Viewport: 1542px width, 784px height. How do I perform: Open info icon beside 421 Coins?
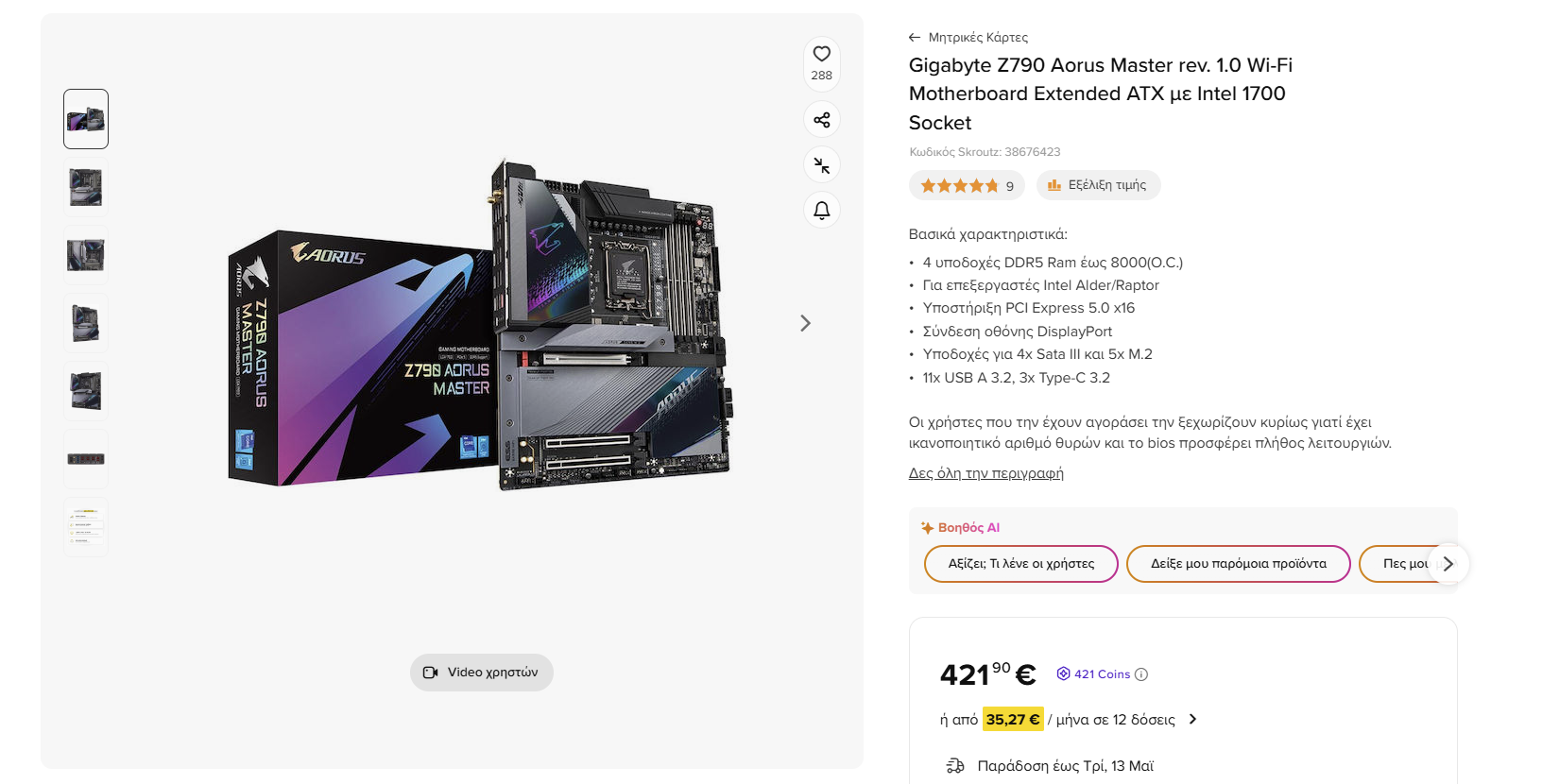1140,674
